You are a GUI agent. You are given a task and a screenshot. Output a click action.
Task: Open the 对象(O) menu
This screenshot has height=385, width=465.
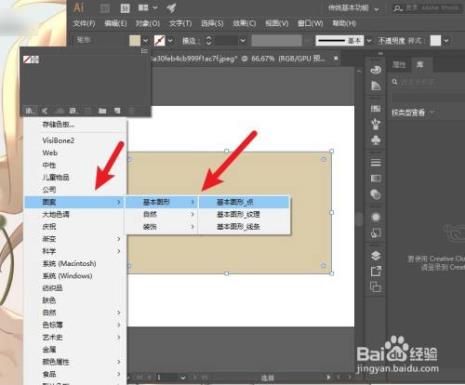pyautogui.click(x=148, y=23)
